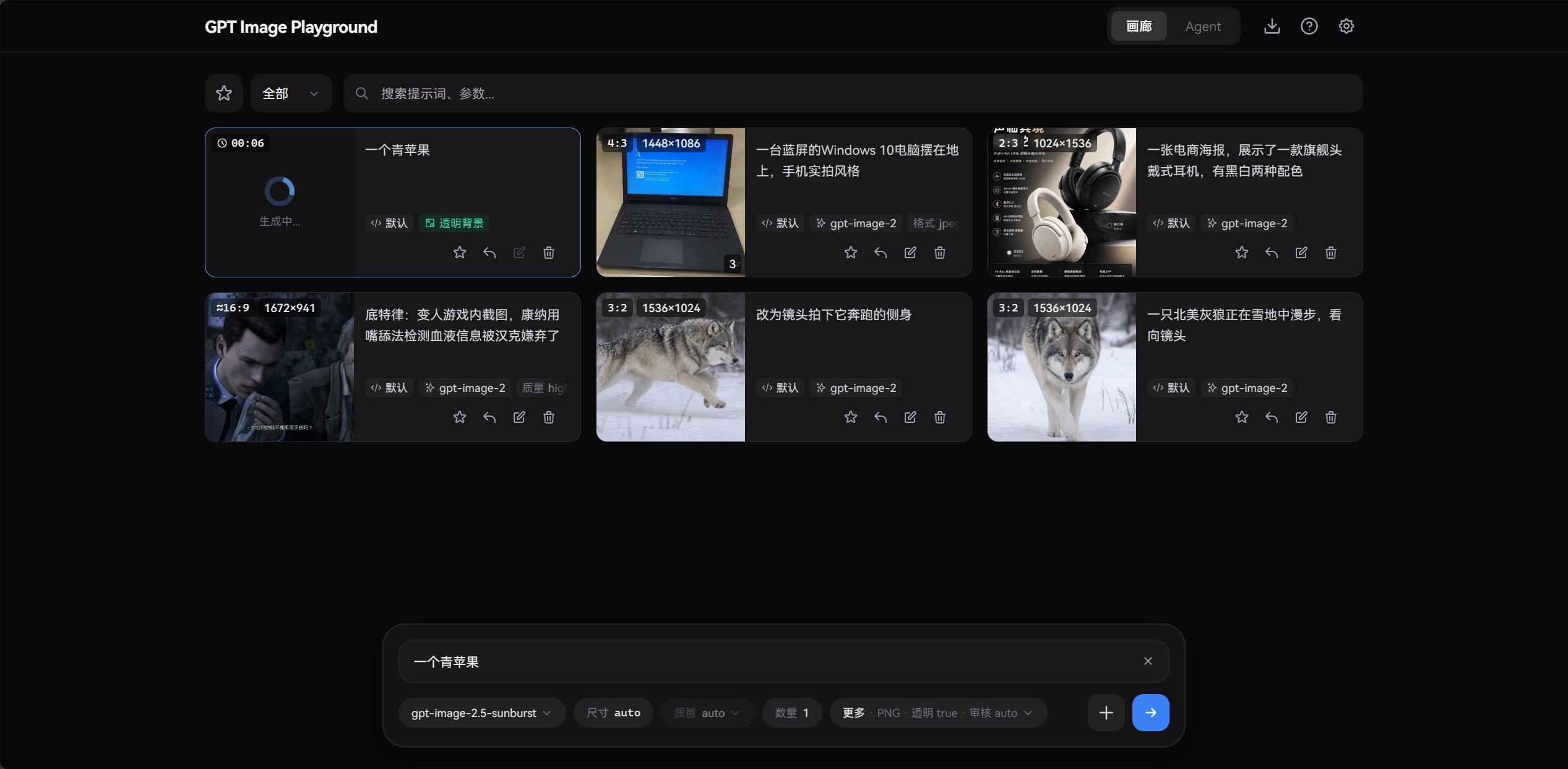This screenshot has width=1568, height=769.
Task: Open the settings gear icon
Action: (x=1346, y=26)
